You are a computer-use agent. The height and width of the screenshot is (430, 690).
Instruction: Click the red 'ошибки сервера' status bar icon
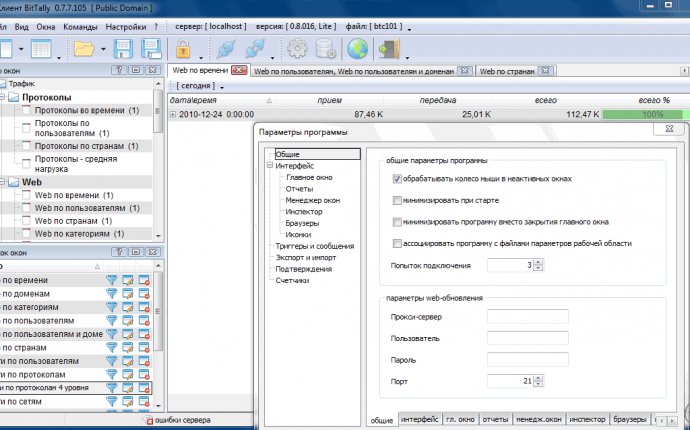point(149,420)
